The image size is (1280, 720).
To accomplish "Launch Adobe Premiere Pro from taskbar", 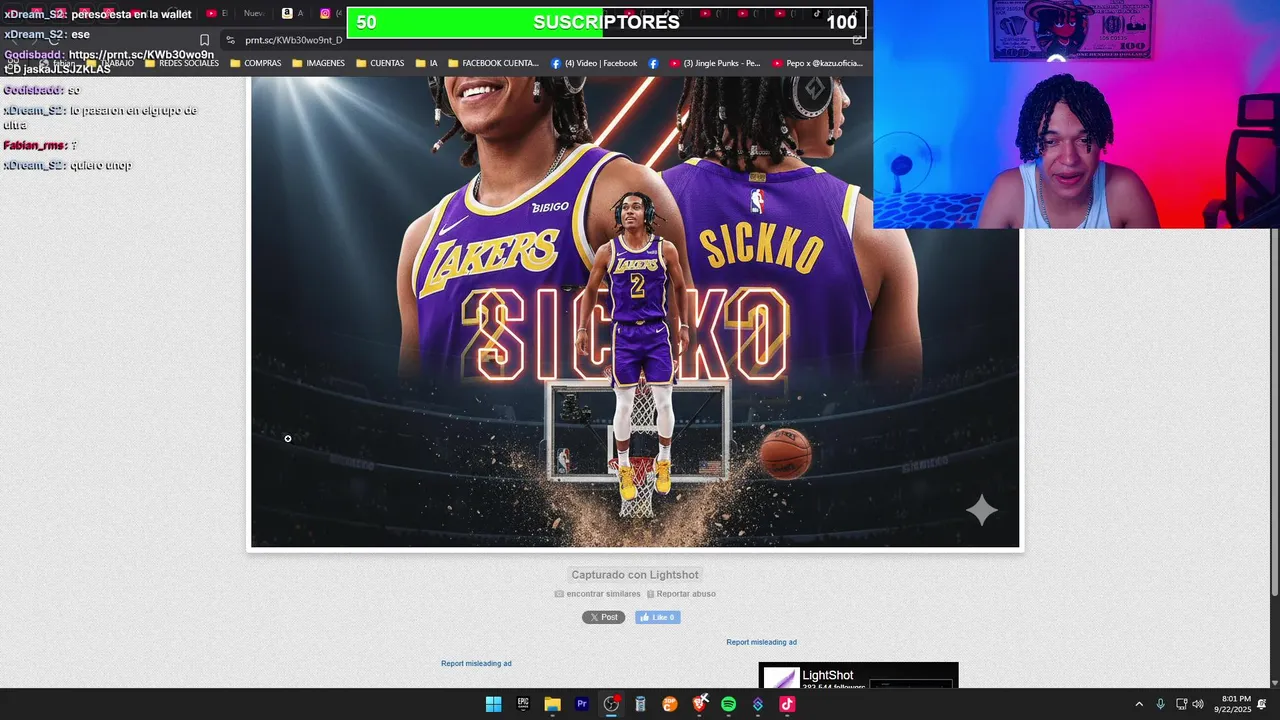I will [582, 704].
